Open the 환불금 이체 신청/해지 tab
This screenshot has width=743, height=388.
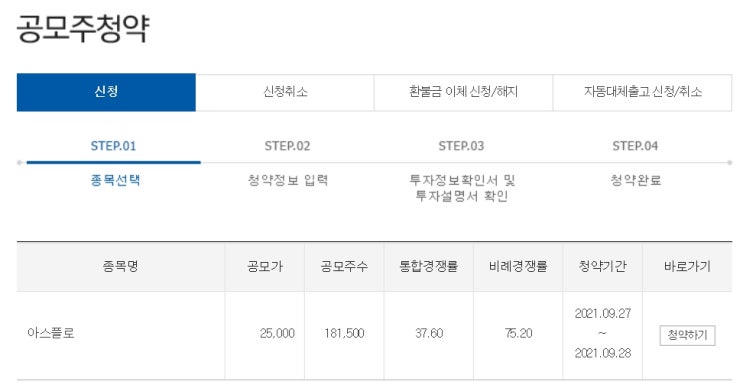pos(463,92)
